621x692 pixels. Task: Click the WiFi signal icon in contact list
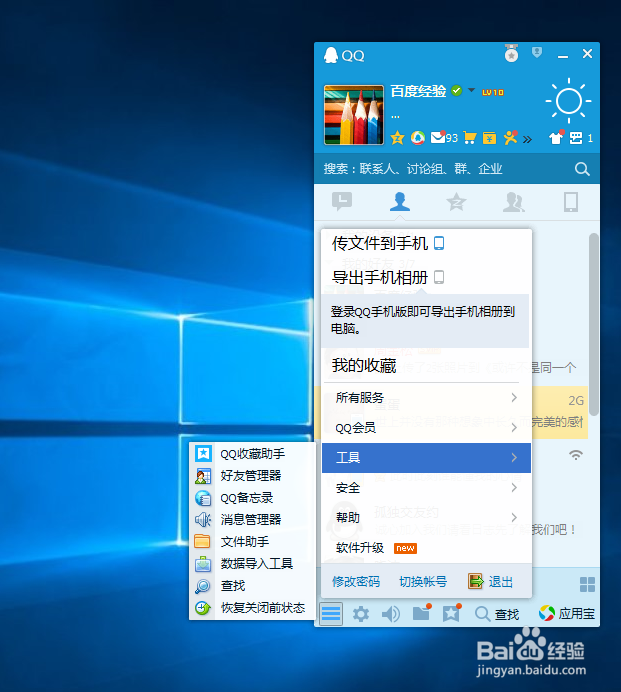coord(576,455)
